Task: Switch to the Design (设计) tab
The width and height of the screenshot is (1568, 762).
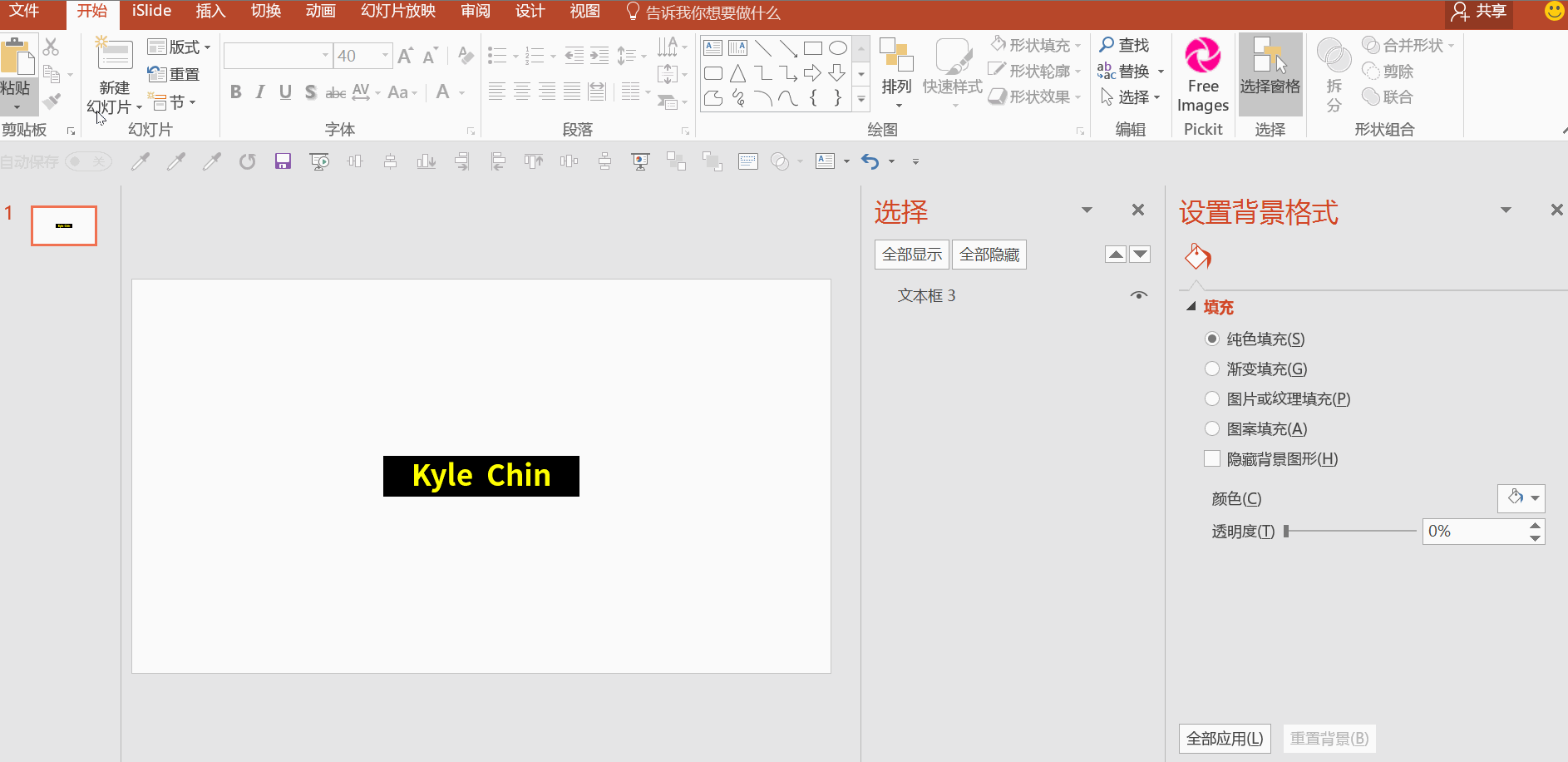Action: pyautogui.click(x=530, y=12)
